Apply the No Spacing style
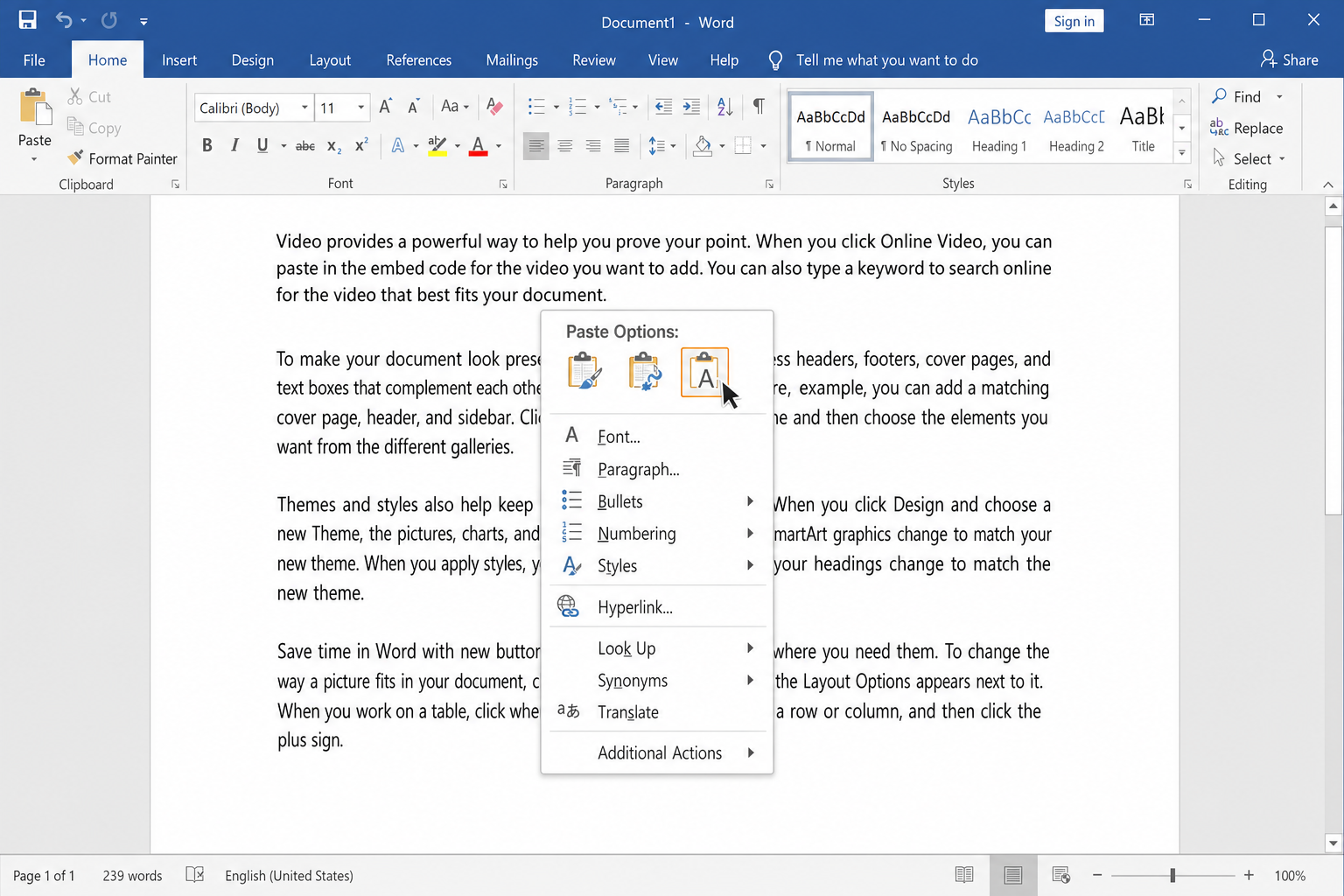Image resolution: width=1344 pixels, height=896 pixels. pyautogui.click(x=916, y=127)
